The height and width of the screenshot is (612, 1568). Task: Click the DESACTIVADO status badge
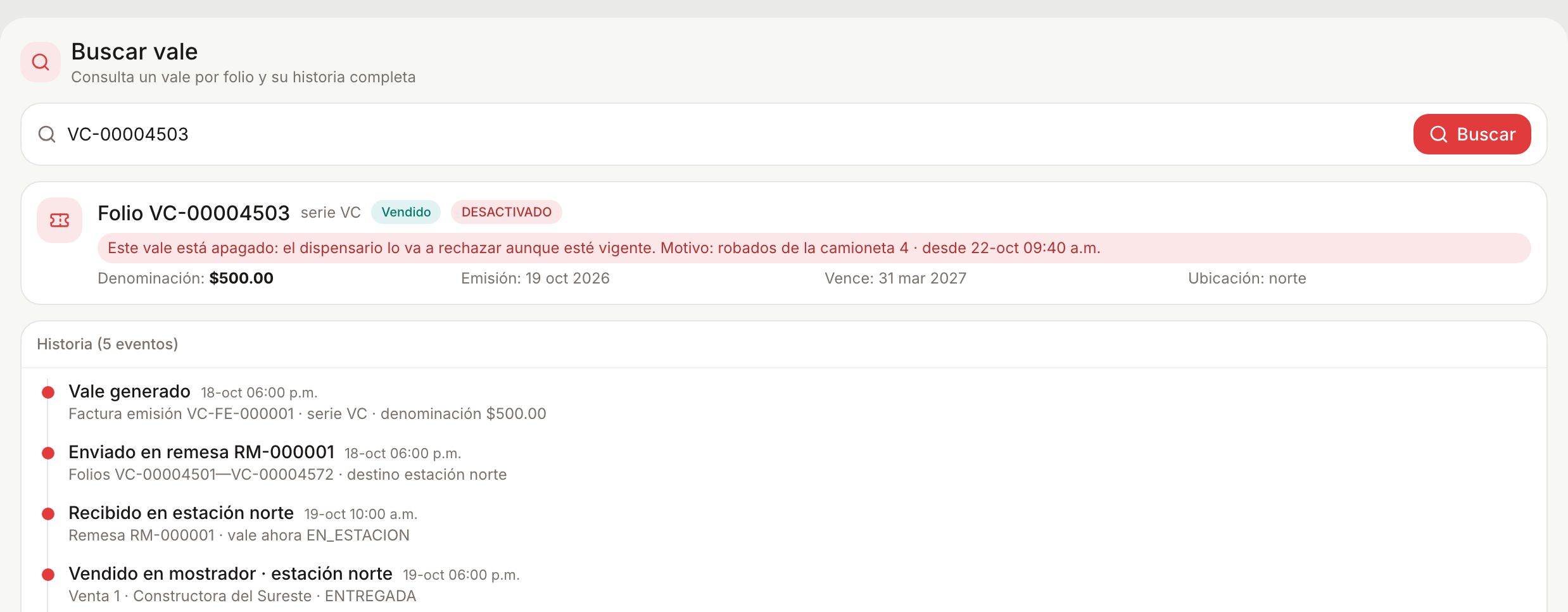click(x=507, y=212)
